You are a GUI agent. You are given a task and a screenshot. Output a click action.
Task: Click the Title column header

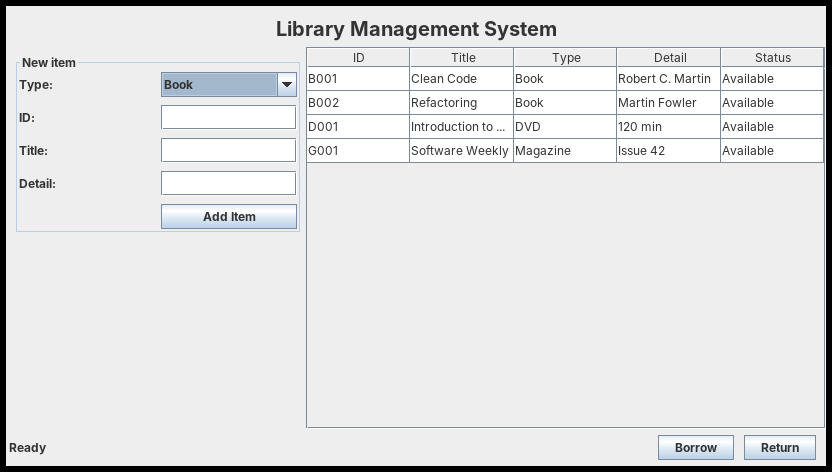point(462,57)
